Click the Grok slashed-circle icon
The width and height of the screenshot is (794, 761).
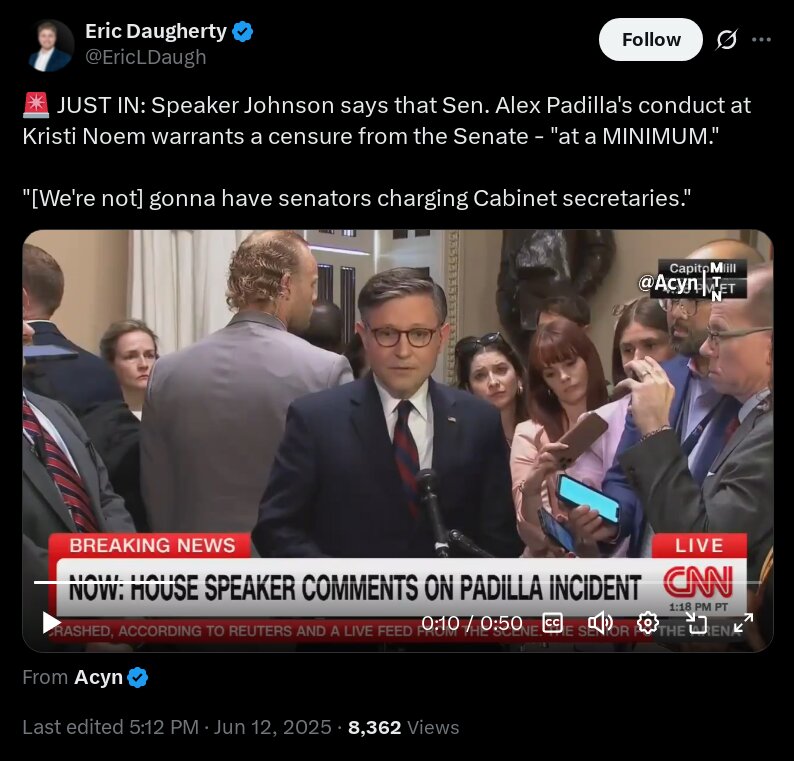coord(726,39)
